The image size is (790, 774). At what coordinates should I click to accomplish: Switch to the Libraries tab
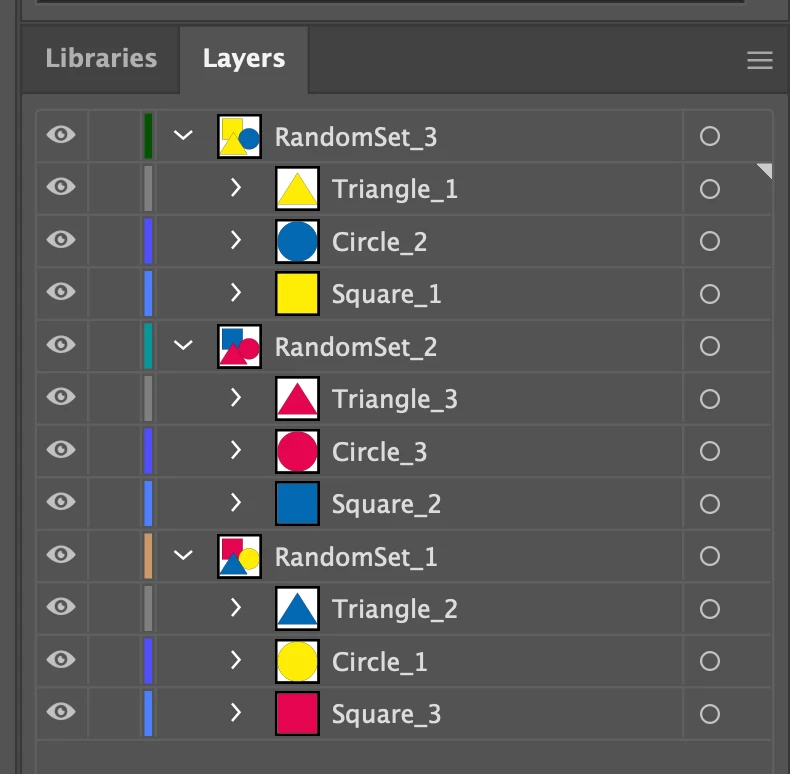pos(101,58)
